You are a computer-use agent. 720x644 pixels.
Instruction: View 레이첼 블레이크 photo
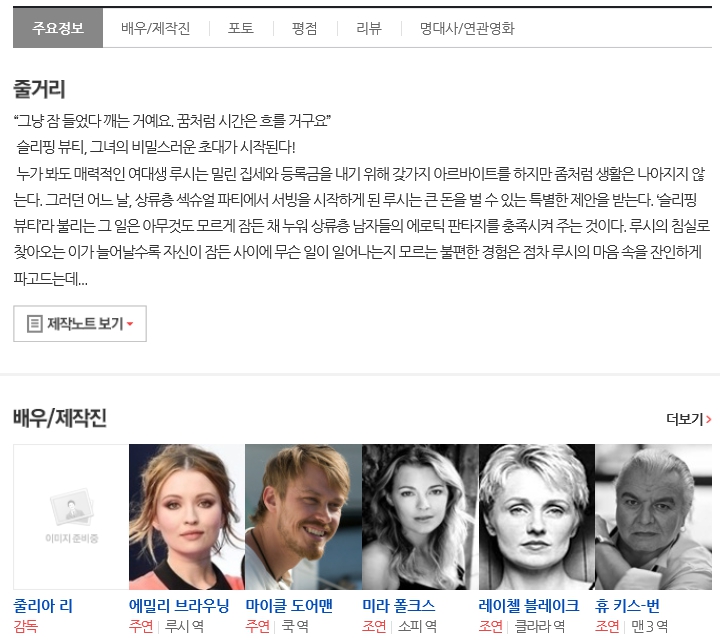(536, 516)
